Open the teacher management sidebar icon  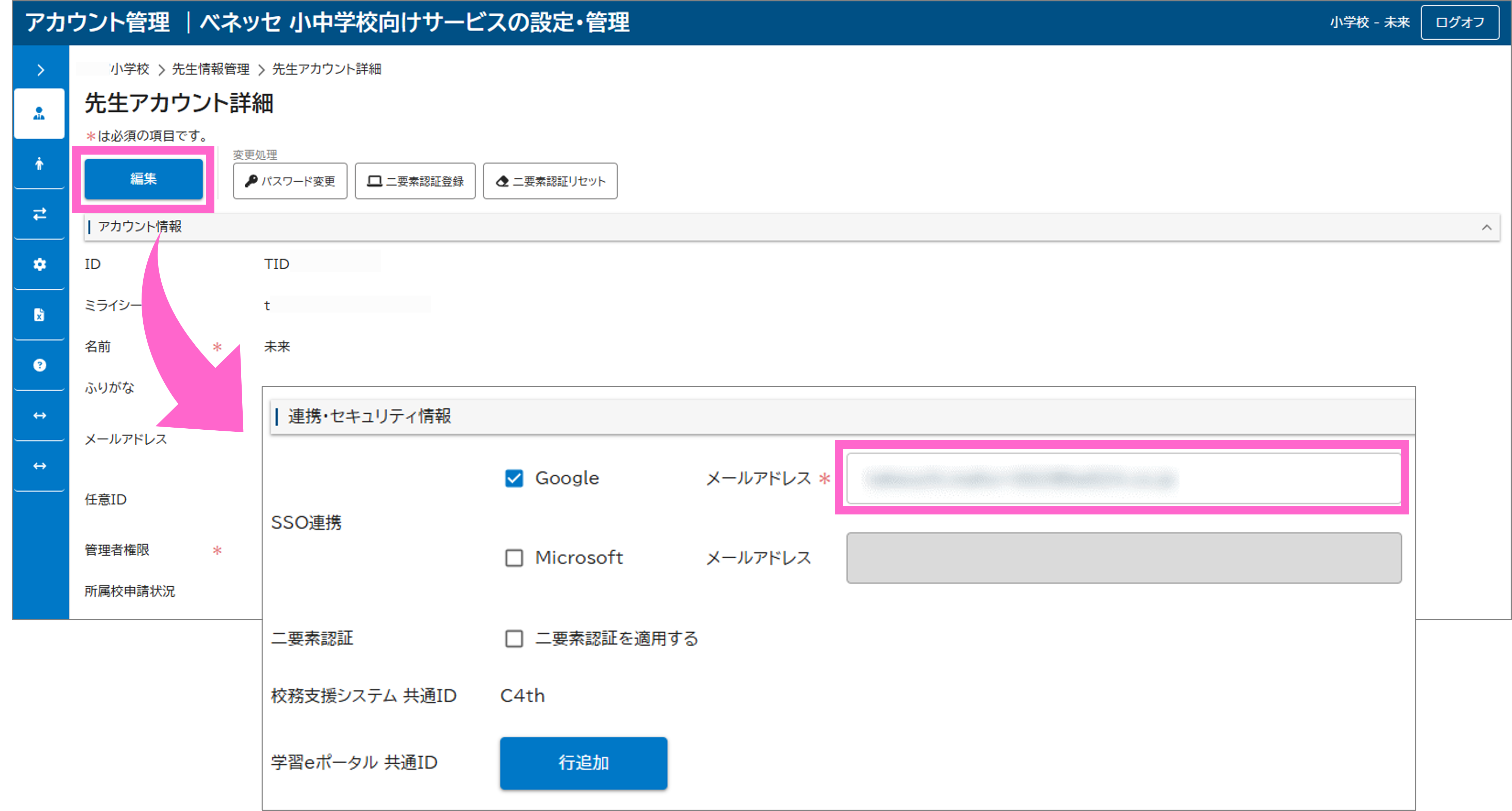click(x=39, y=113)
